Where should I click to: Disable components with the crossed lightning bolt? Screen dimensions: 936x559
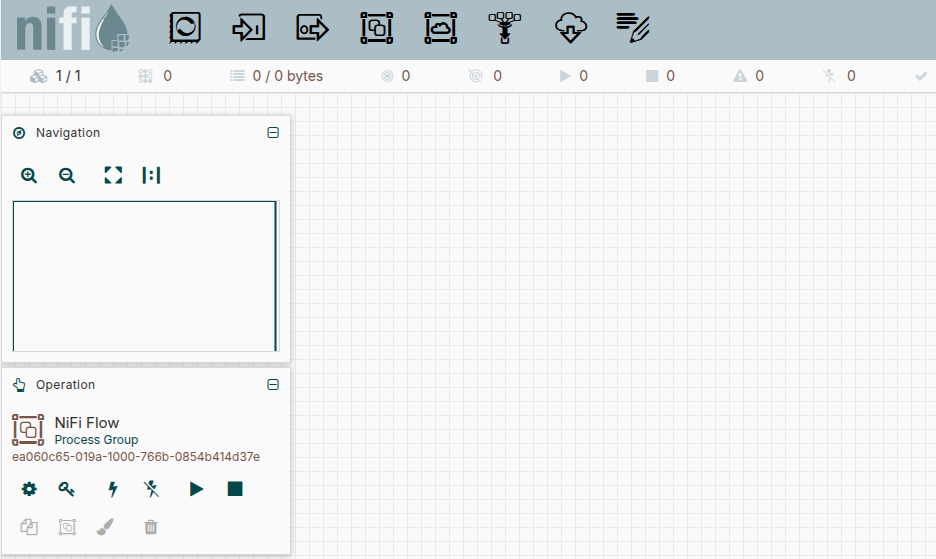[151, 489]
